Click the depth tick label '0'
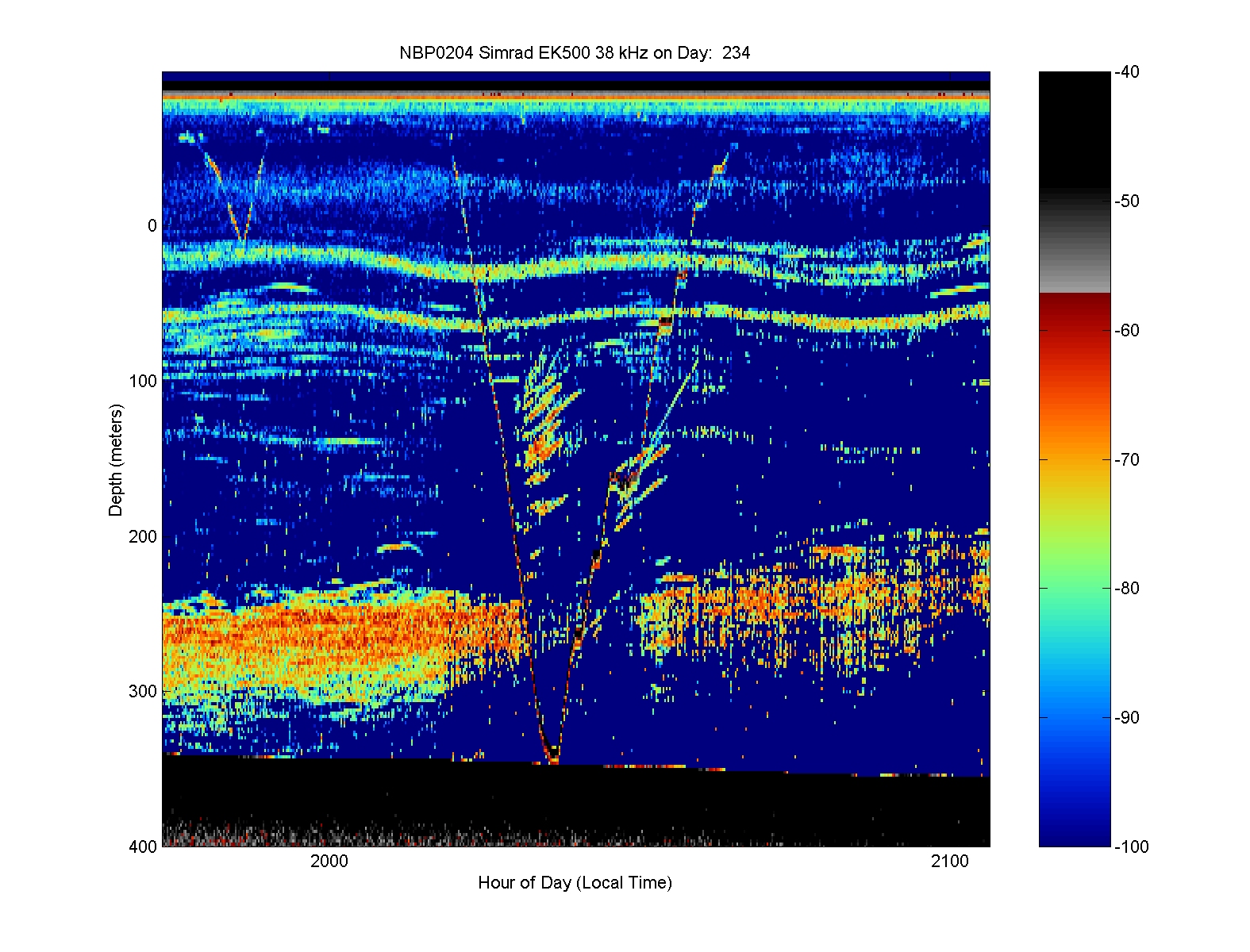The width and height of the screenshot is (1250, 952). tap(152, 226)
